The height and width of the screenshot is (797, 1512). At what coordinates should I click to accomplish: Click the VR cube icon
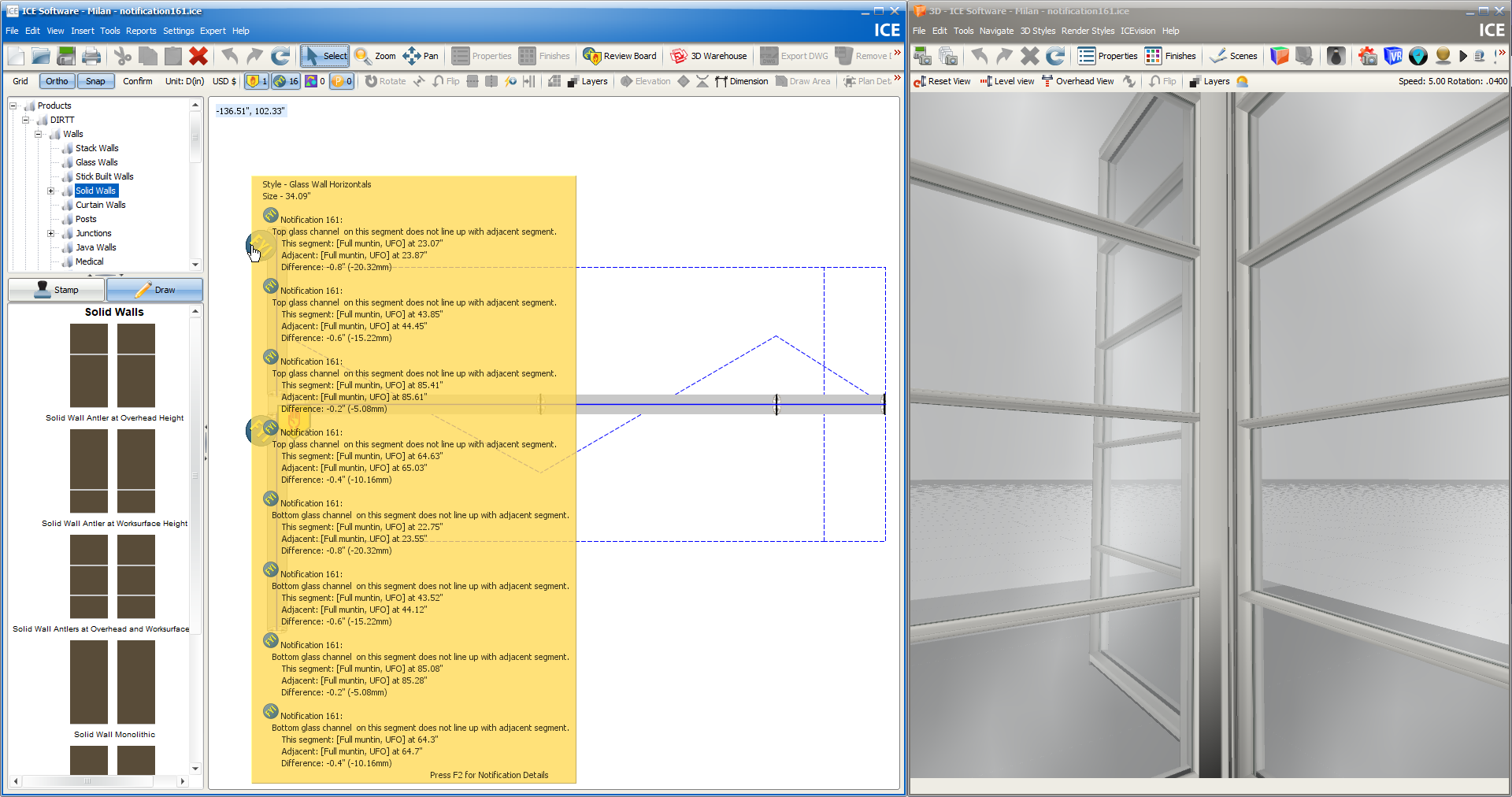pos(1393,56)
